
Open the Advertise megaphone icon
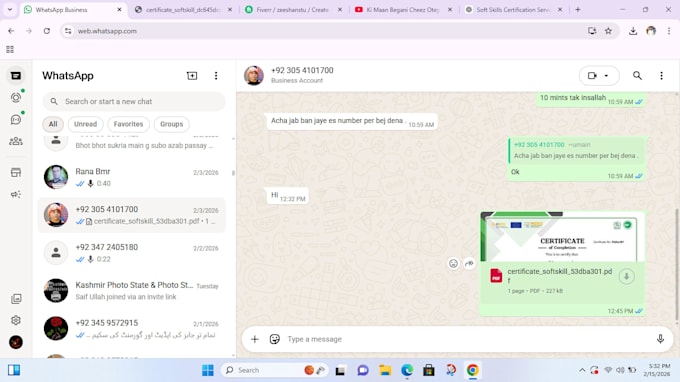(16, 194)
